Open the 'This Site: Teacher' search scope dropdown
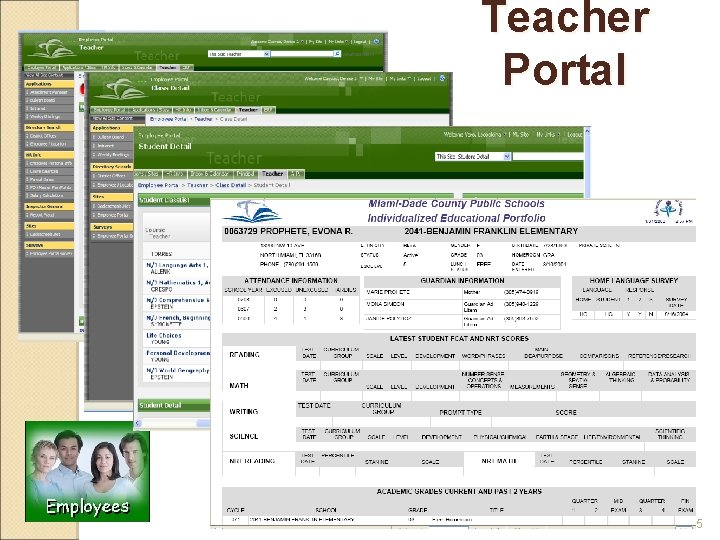This screenshot has width=720, height=540. click(239, 54)
